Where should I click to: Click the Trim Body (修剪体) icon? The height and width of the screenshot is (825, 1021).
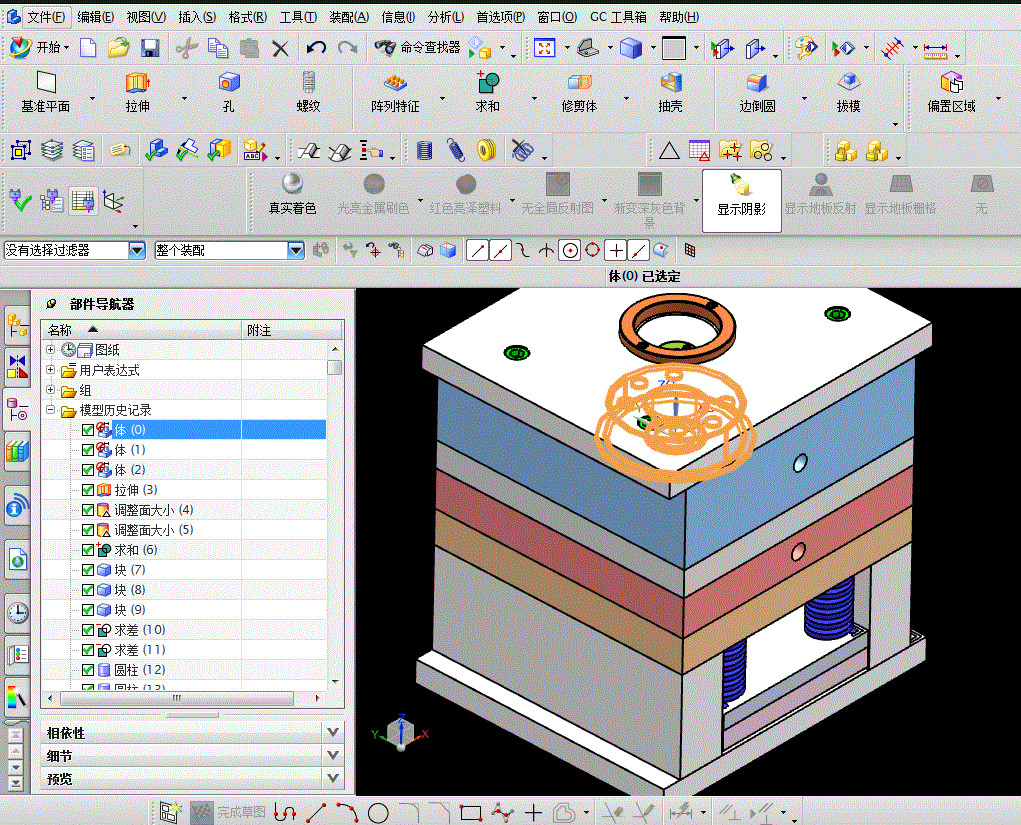click(580, 83)
